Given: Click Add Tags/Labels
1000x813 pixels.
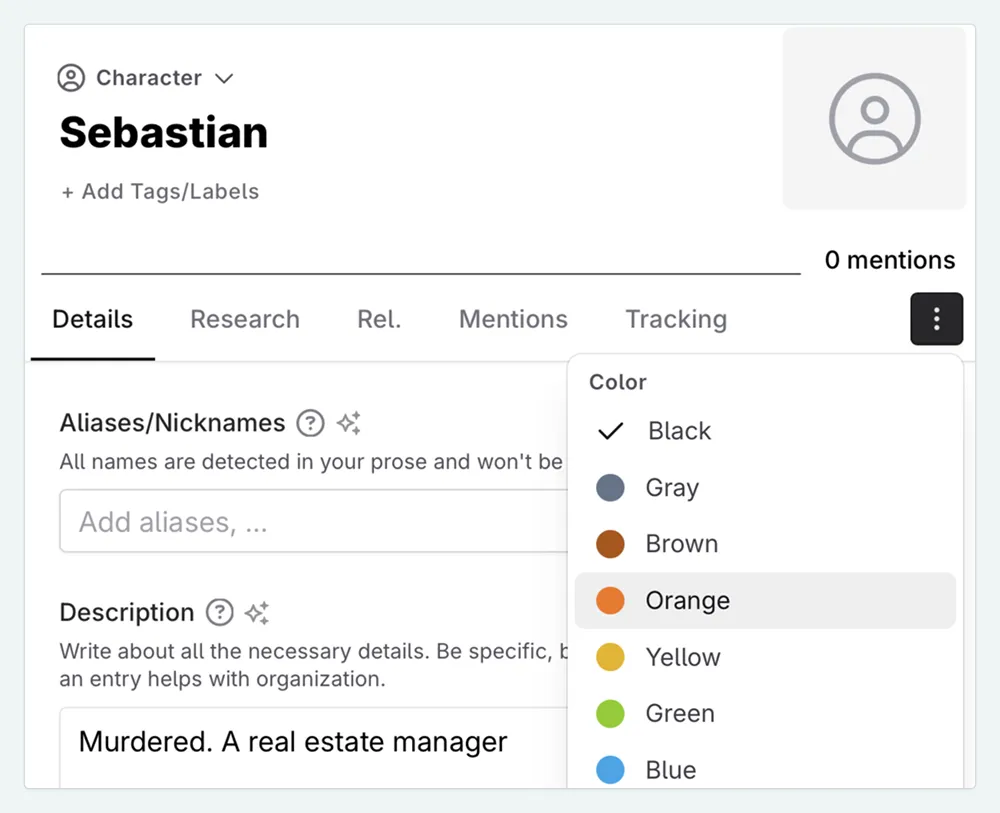Looking at the screenshot, I should 159,191.
